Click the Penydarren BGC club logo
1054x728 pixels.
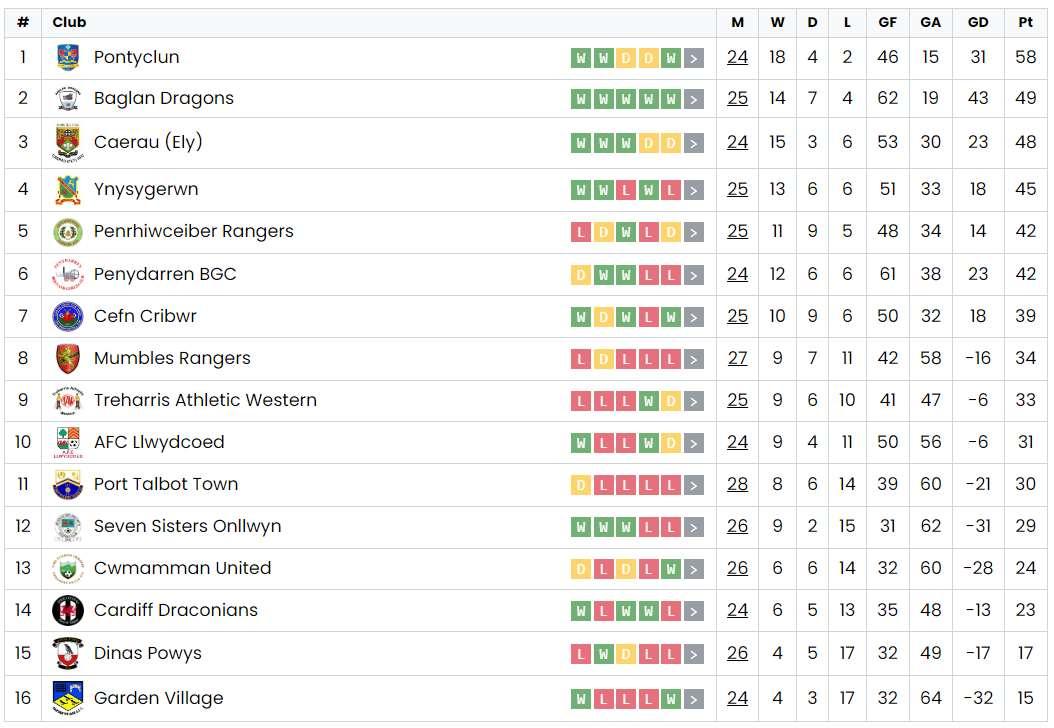coord(68,274)
